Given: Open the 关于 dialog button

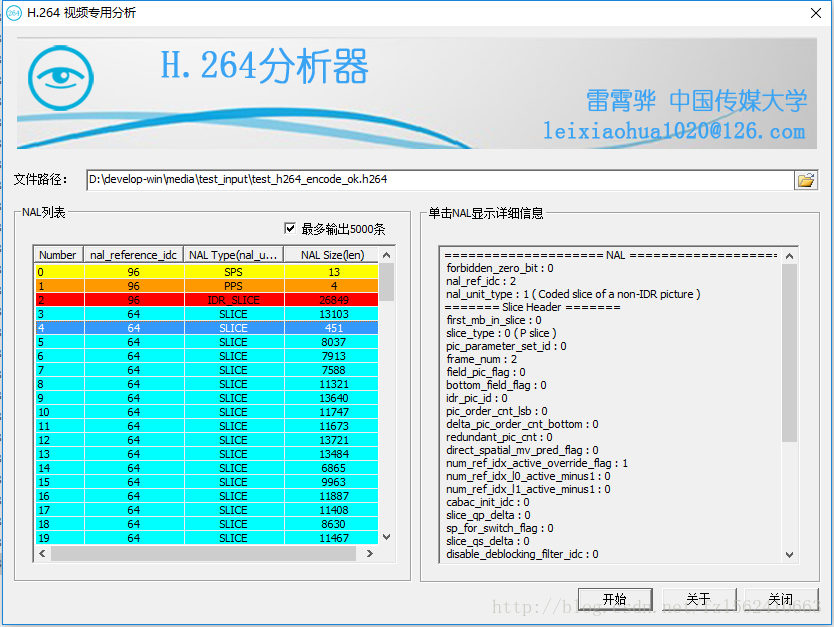Looking at the screenshot, I should click(699, 599).
